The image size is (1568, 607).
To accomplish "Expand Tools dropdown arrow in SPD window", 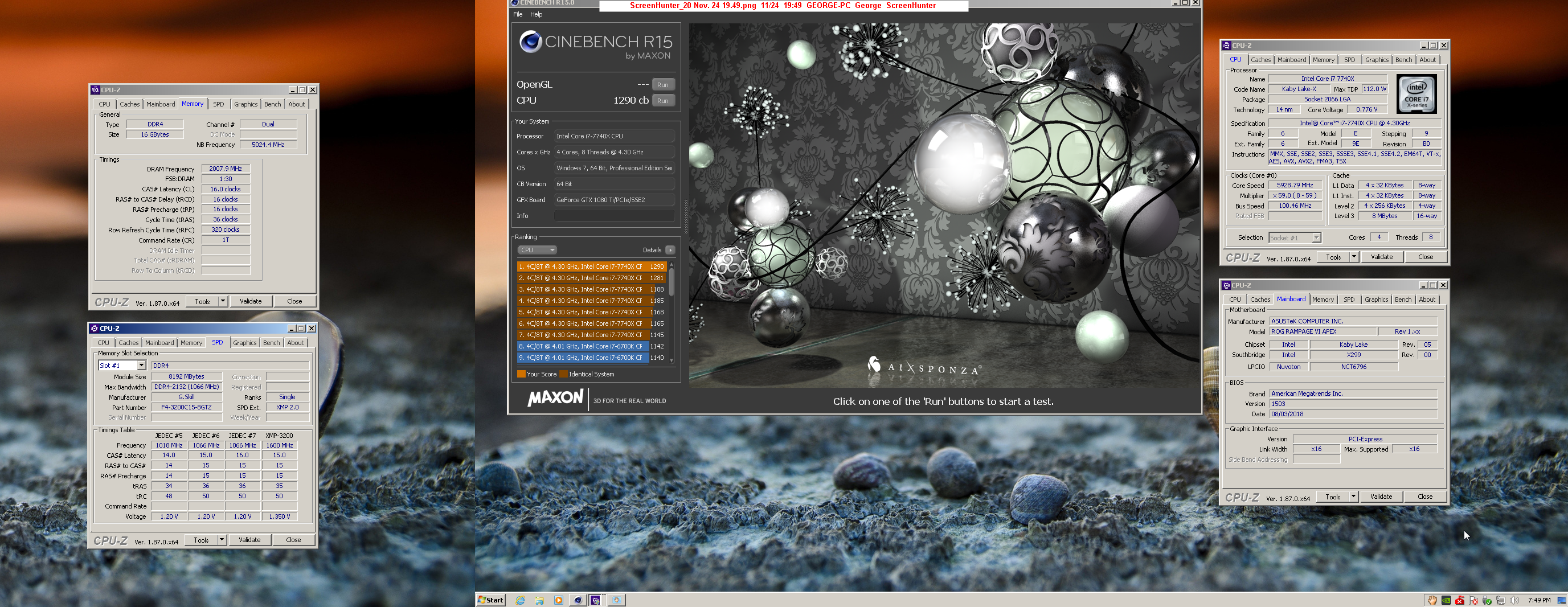I will click(x=222, y=540).
